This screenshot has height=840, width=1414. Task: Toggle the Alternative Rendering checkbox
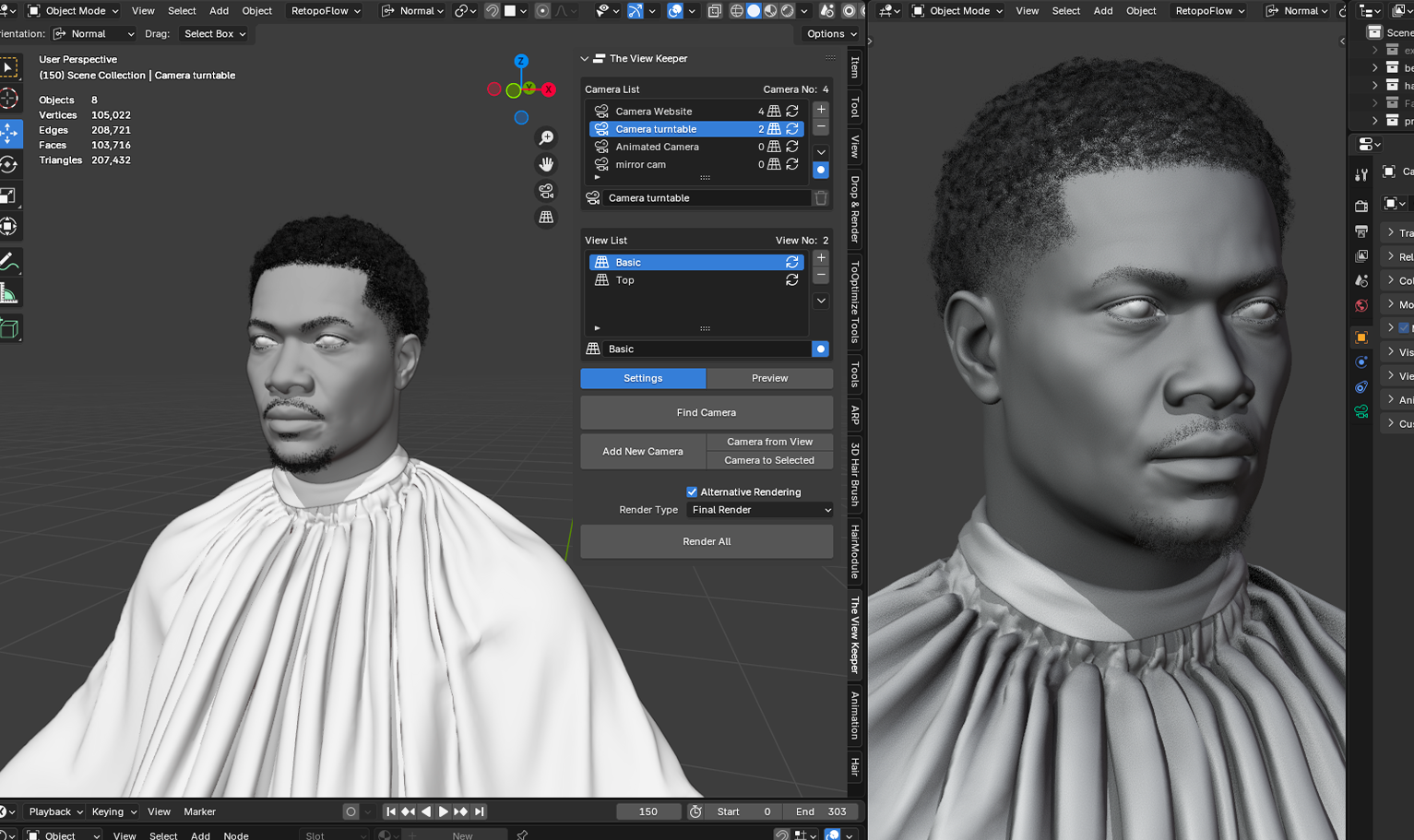[x=692, y=491]
